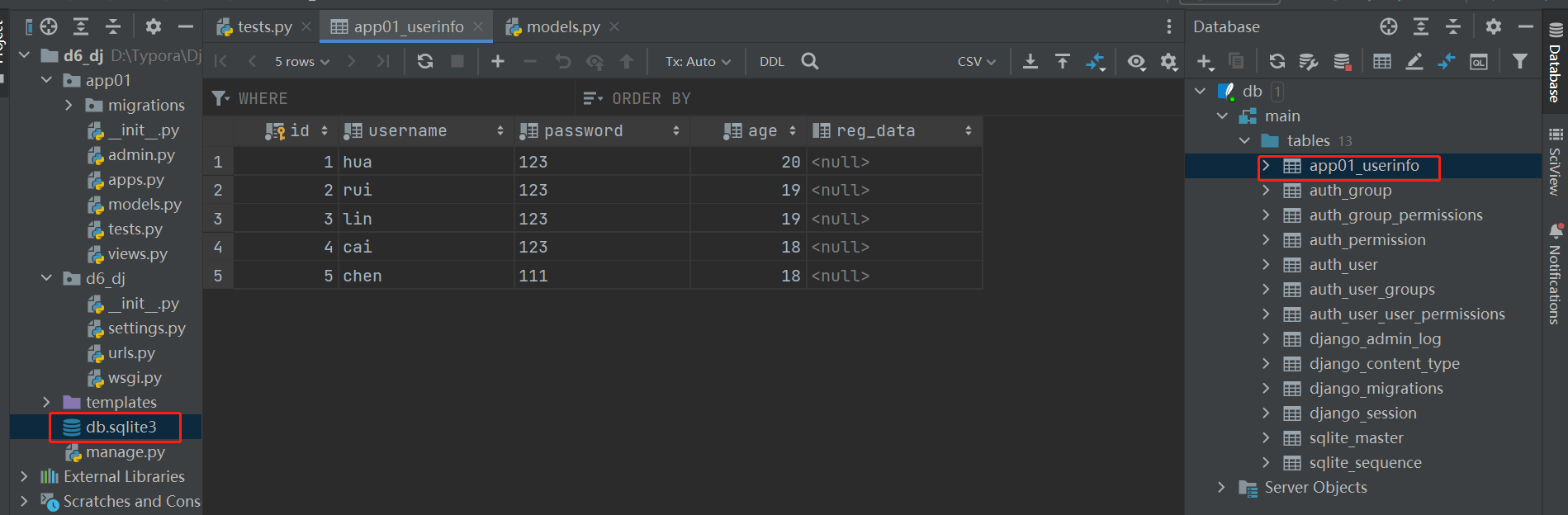Open the CSV export format dropdown

(x=976, y=61)
